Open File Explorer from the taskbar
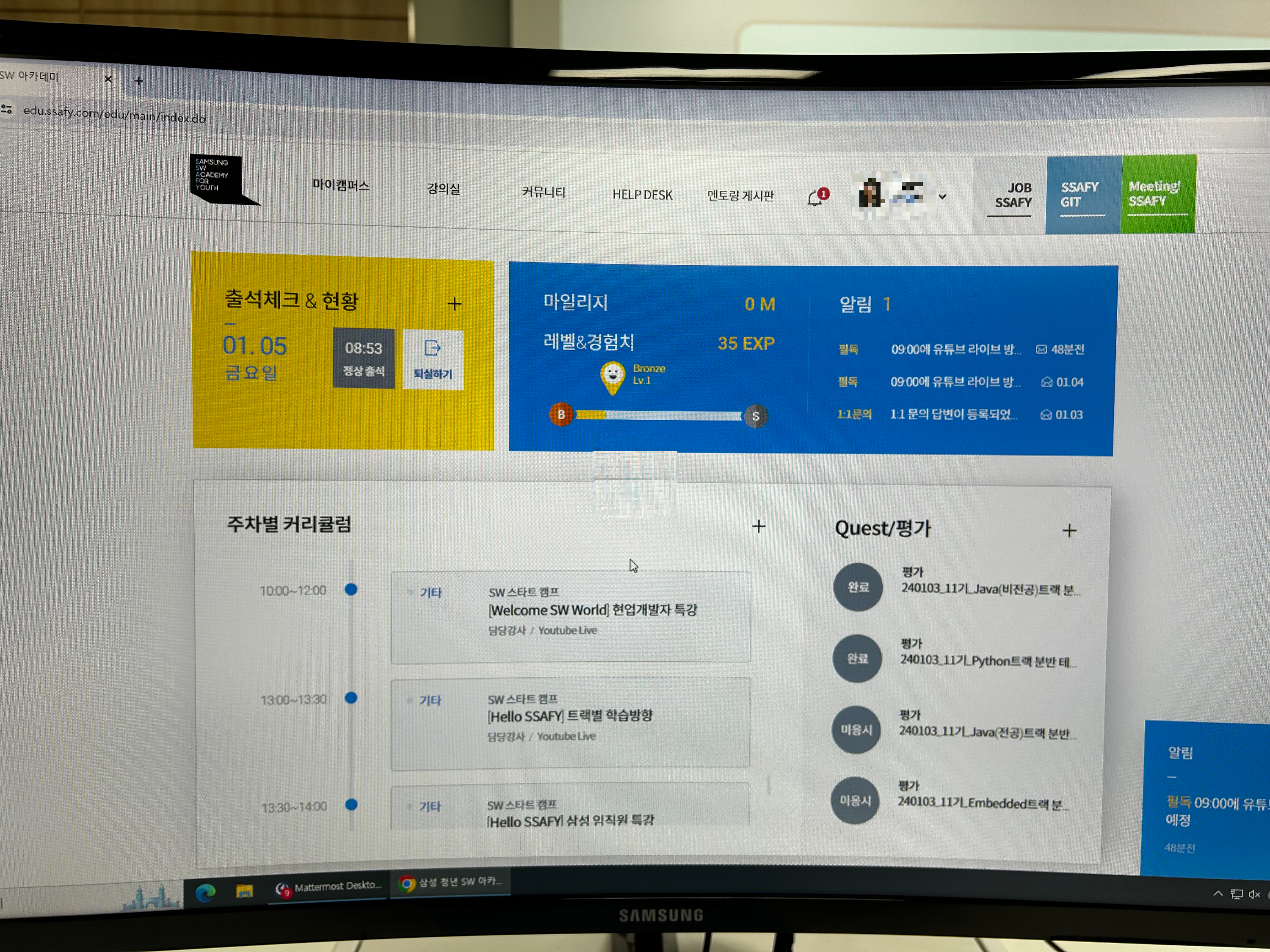 pos(244,891)
